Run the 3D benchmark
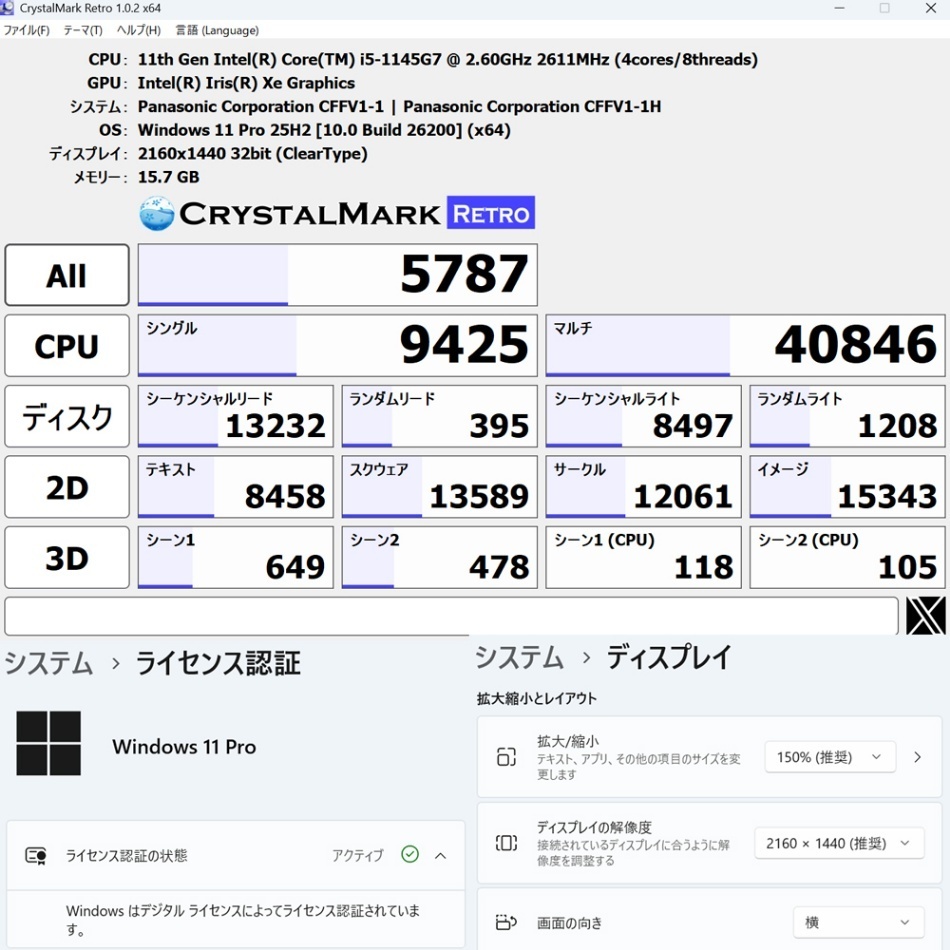This screenshot has height=950, width=950. [67, 557]
